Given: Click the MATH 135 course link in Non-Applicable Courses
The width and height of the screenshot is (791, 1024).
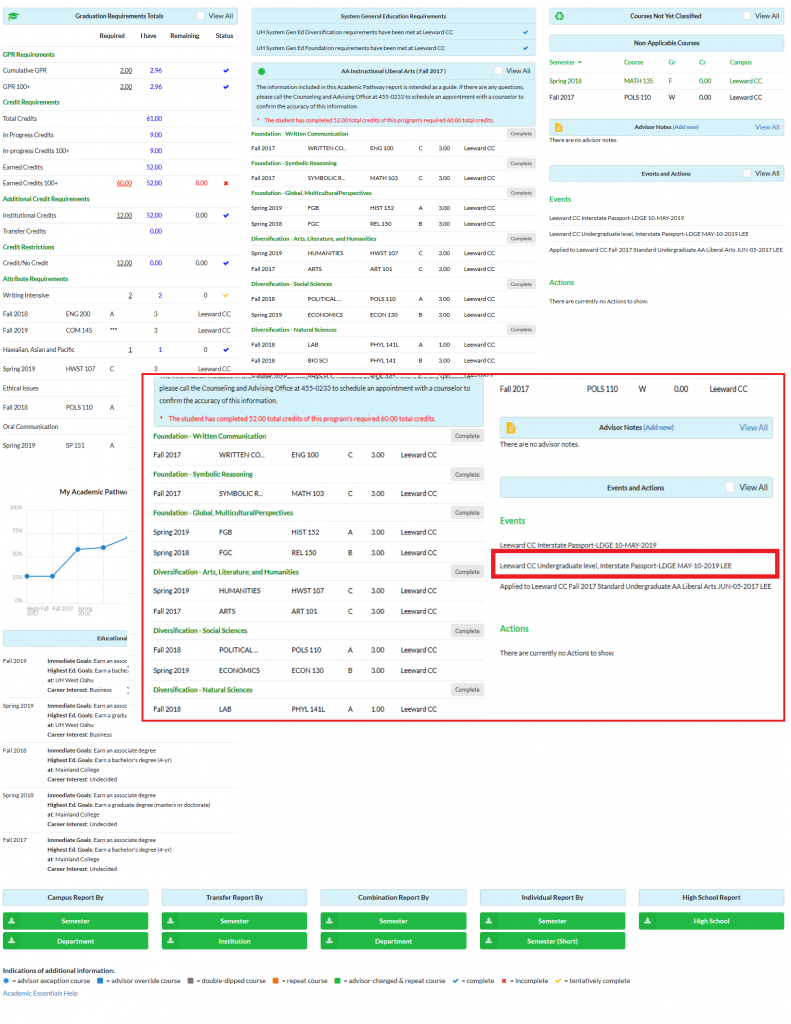Looking at the screenshot, I should [638, 80].
